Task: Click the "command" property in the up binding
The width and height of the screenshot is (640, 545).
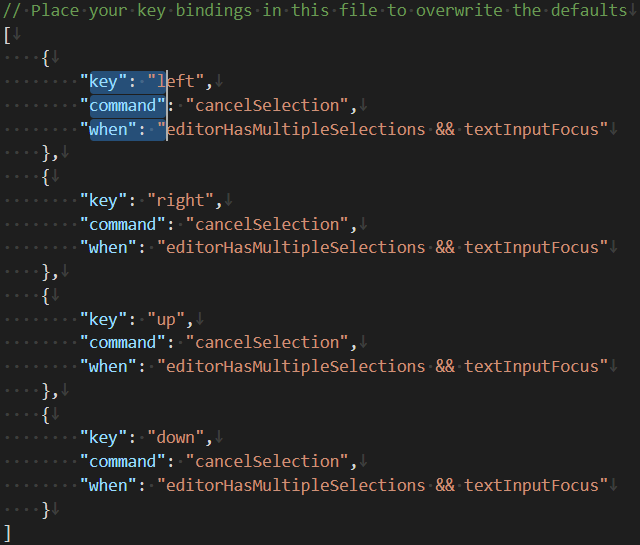Action: tap(123, 343)
